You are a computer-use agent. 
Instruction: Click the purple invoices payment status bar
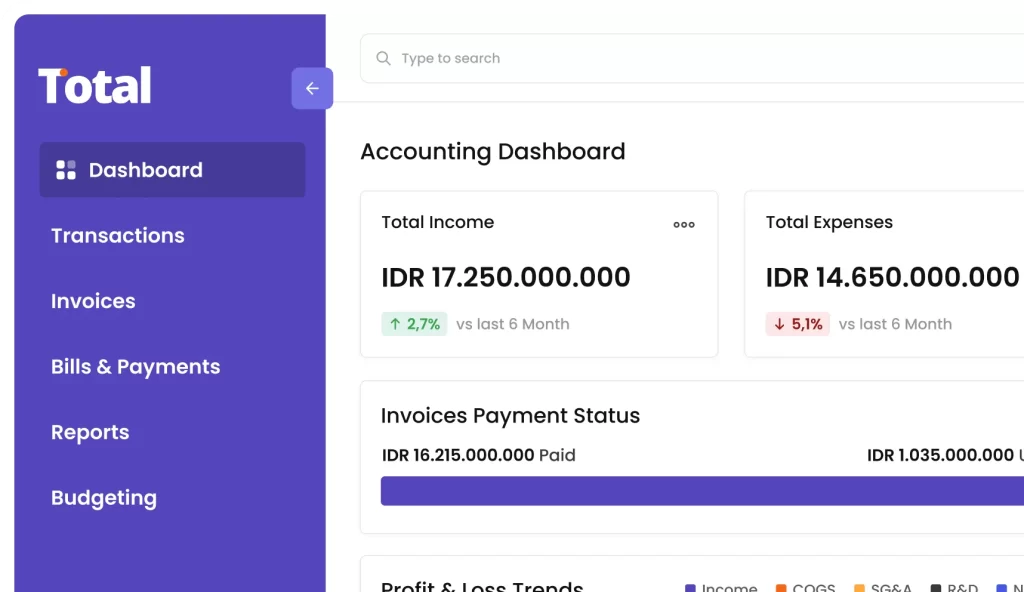coord(700,491)
